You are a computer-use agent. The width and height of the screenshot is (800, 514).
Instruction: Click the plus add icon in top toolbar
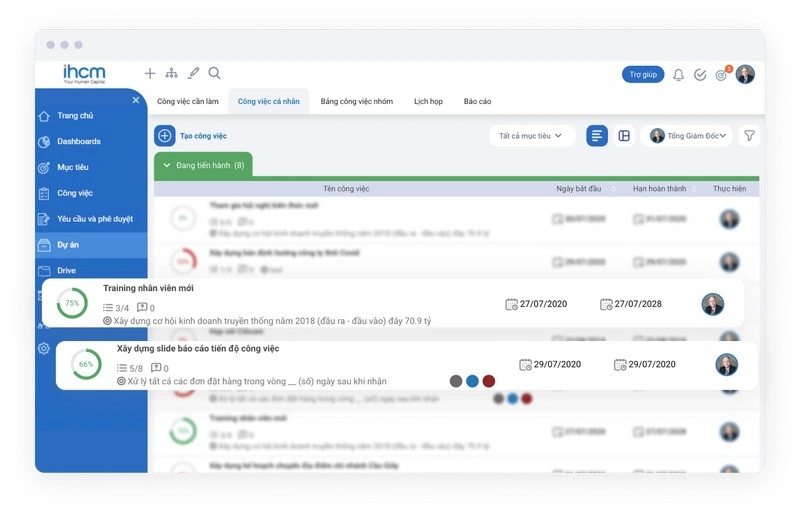(x=149, y=74)
